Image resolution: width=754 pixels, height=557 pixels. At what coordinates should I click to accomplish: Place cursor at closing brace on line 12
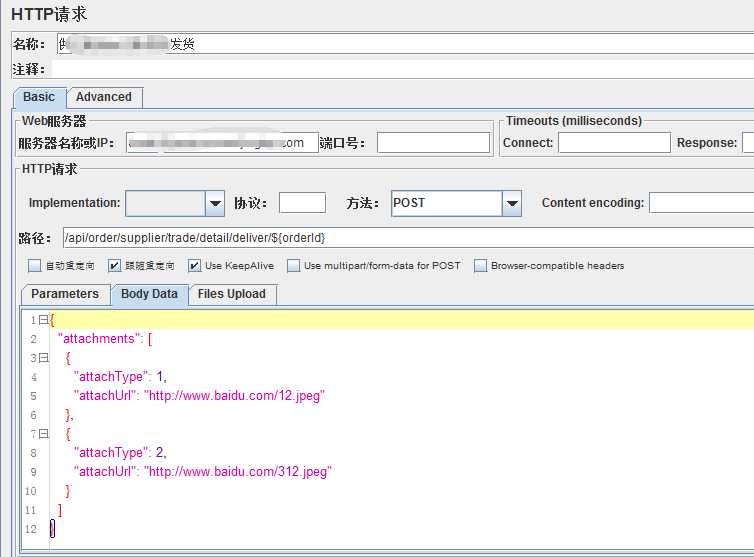(52, 529)
